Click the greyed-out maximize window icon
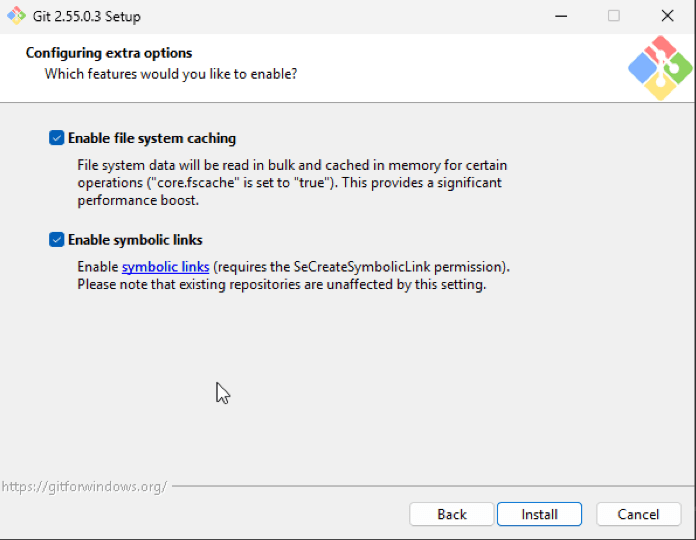Screen dimensions: 696x540 point(614,16)
